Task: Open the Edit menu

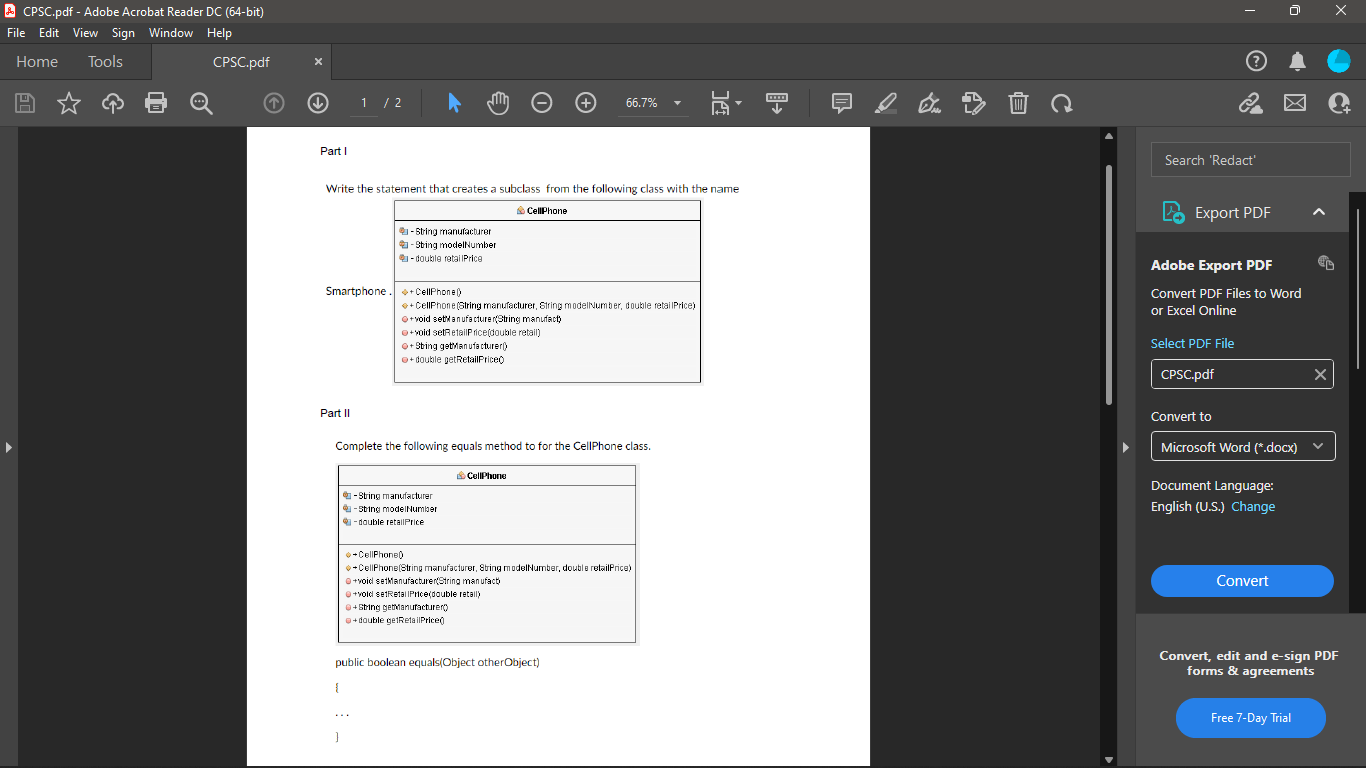Action: tap(48, 32)
